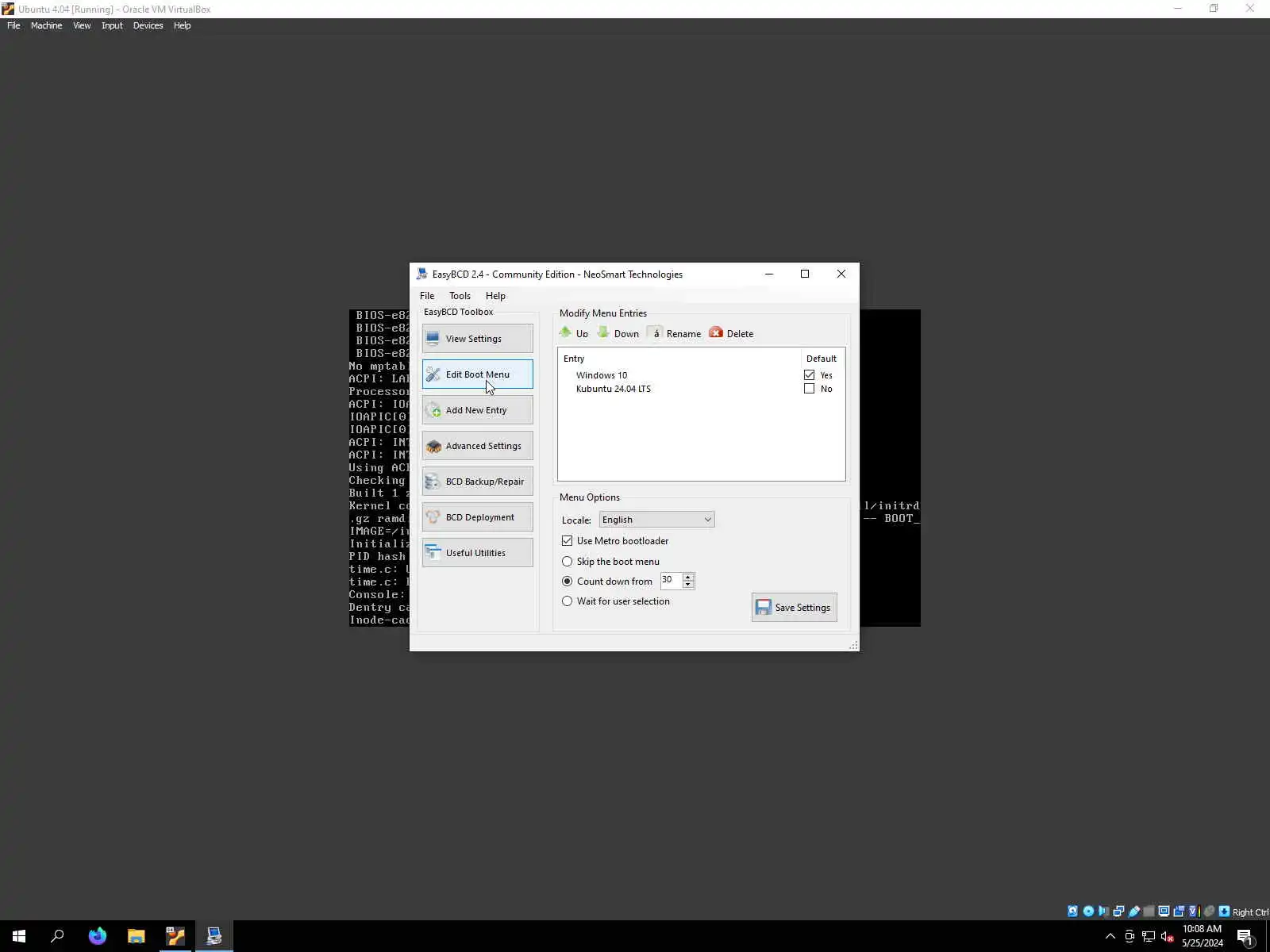Click the Default column header
This screenshot has height=952, width=1270.
click(822, 359)
